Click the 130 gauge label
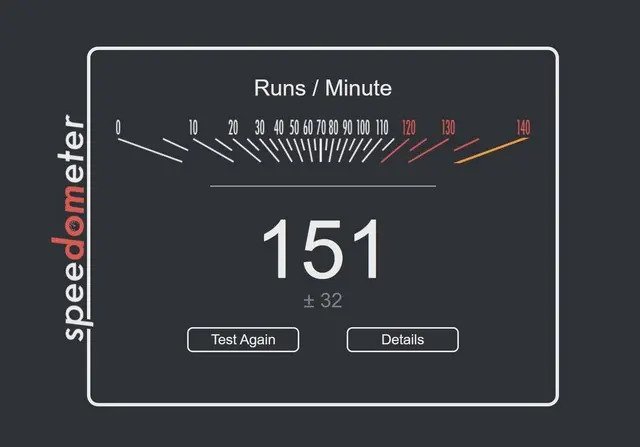This screenshot has width=640, height=447. coord(448,128)
